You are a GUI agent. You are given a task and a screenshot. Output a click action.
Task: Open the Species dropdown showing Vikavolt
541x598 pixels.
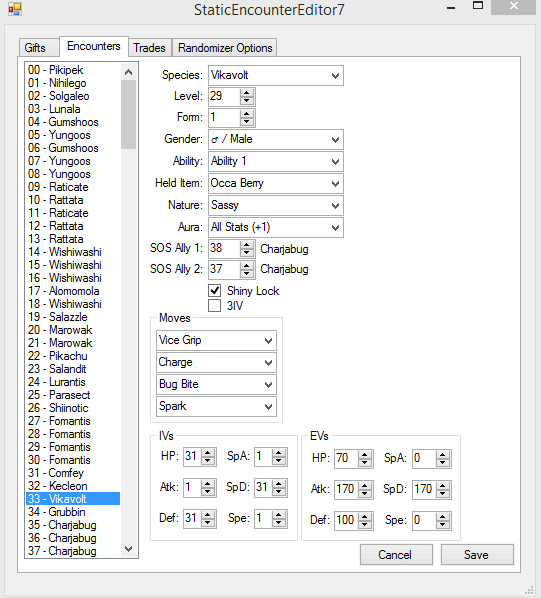pos(276,75)
